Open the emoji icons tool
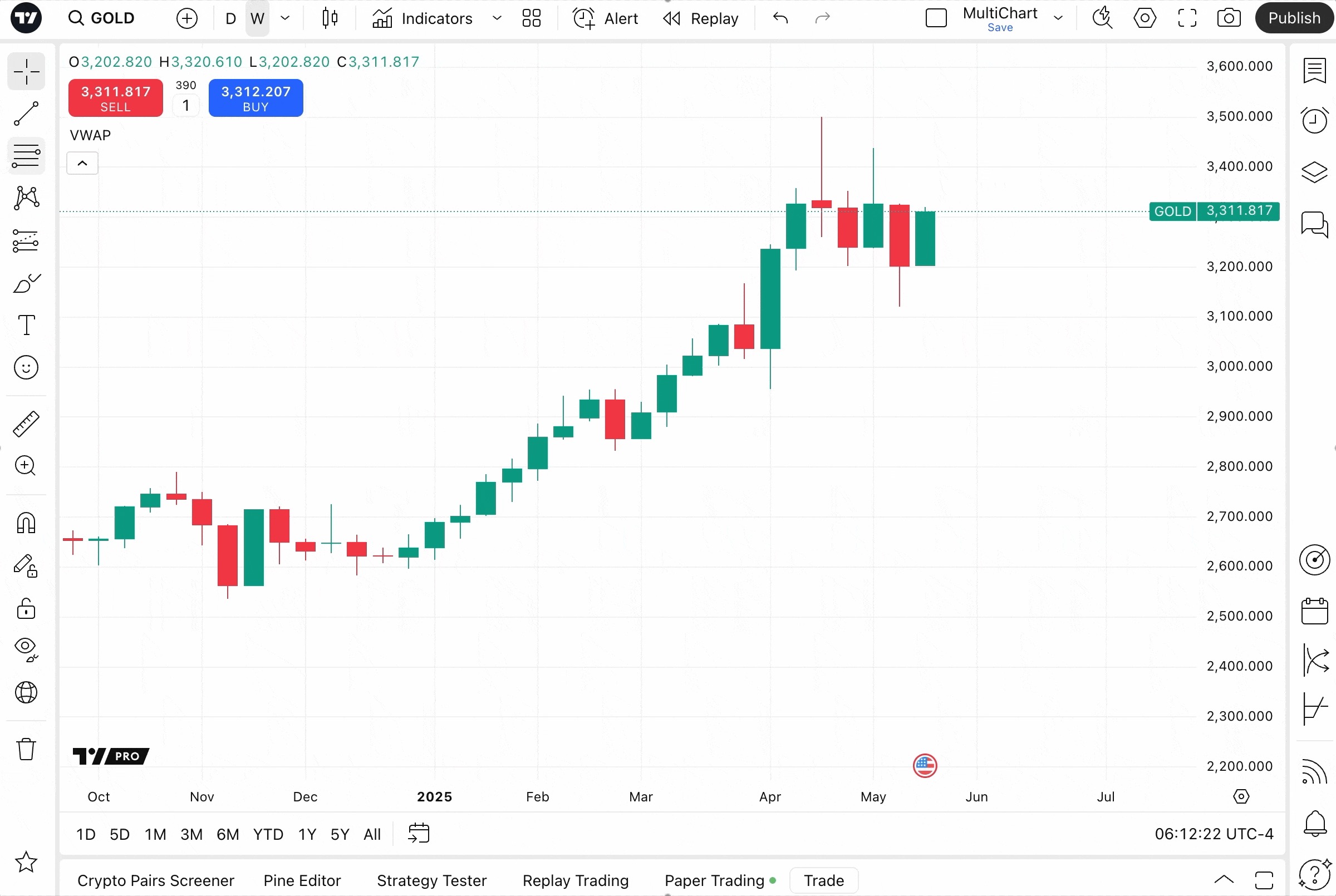The width and height of the screenshot is (1336, 896). coord(26,367)
